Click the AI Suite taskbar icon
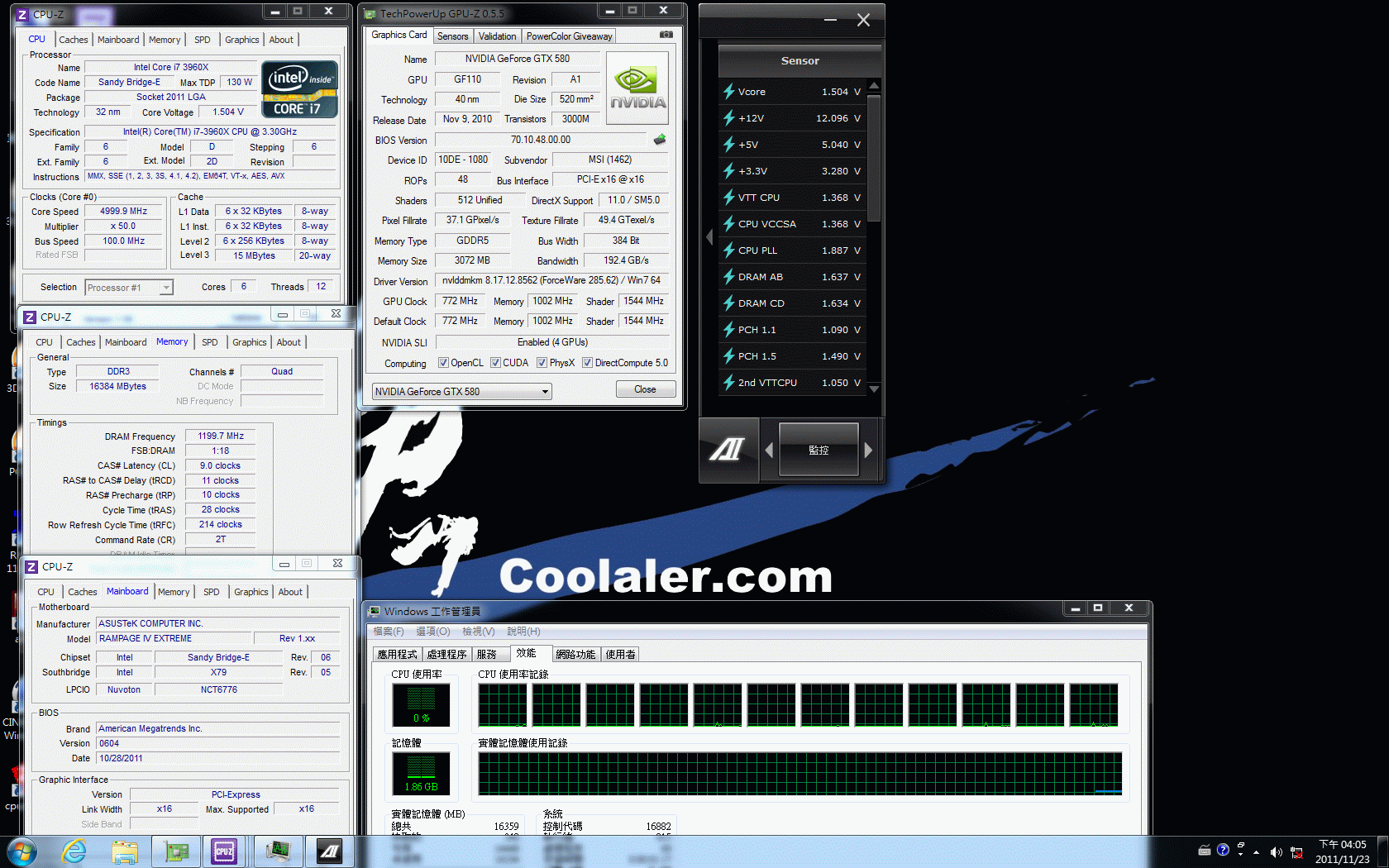 [330, 851]
